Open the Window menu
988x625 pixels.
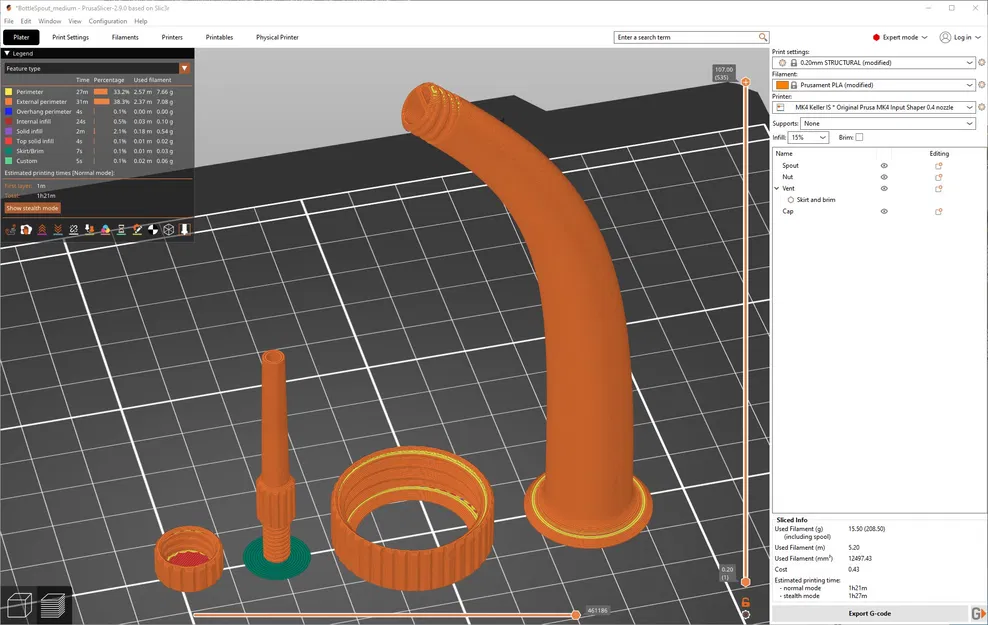click(x=50, y=21)
